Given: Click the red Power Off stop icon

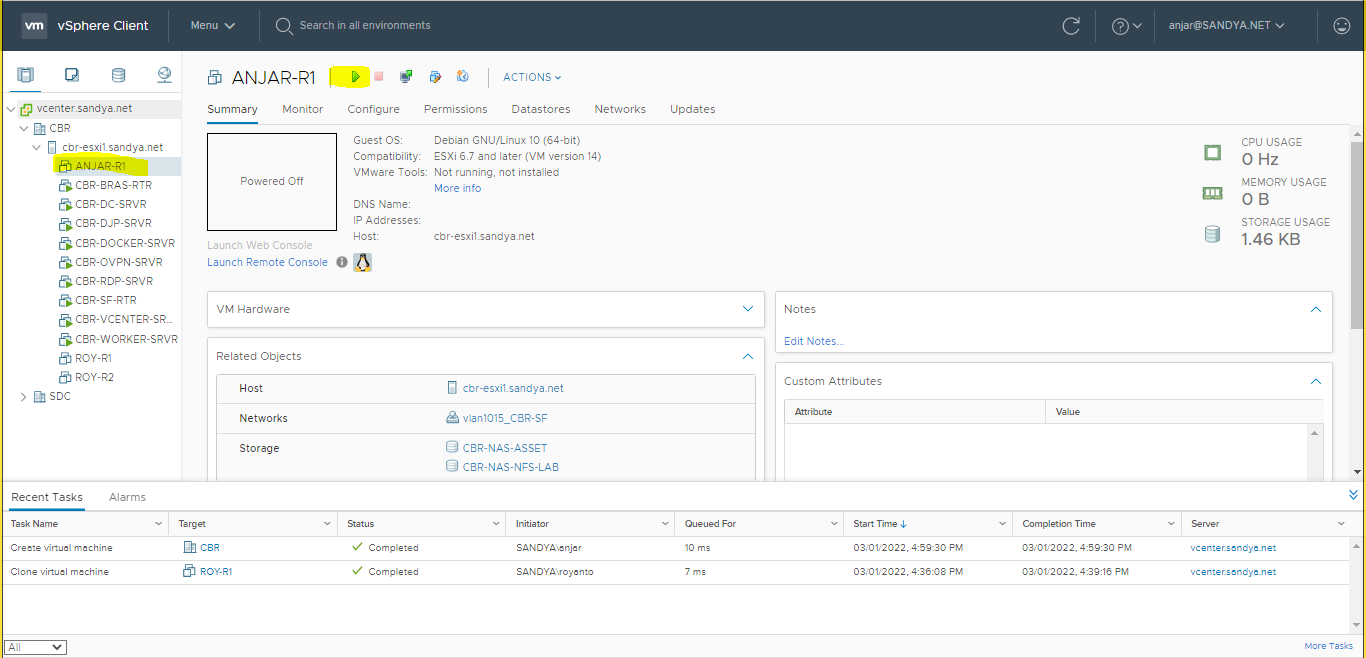Looking at the screenshot, I should click(x=379, y=77).
